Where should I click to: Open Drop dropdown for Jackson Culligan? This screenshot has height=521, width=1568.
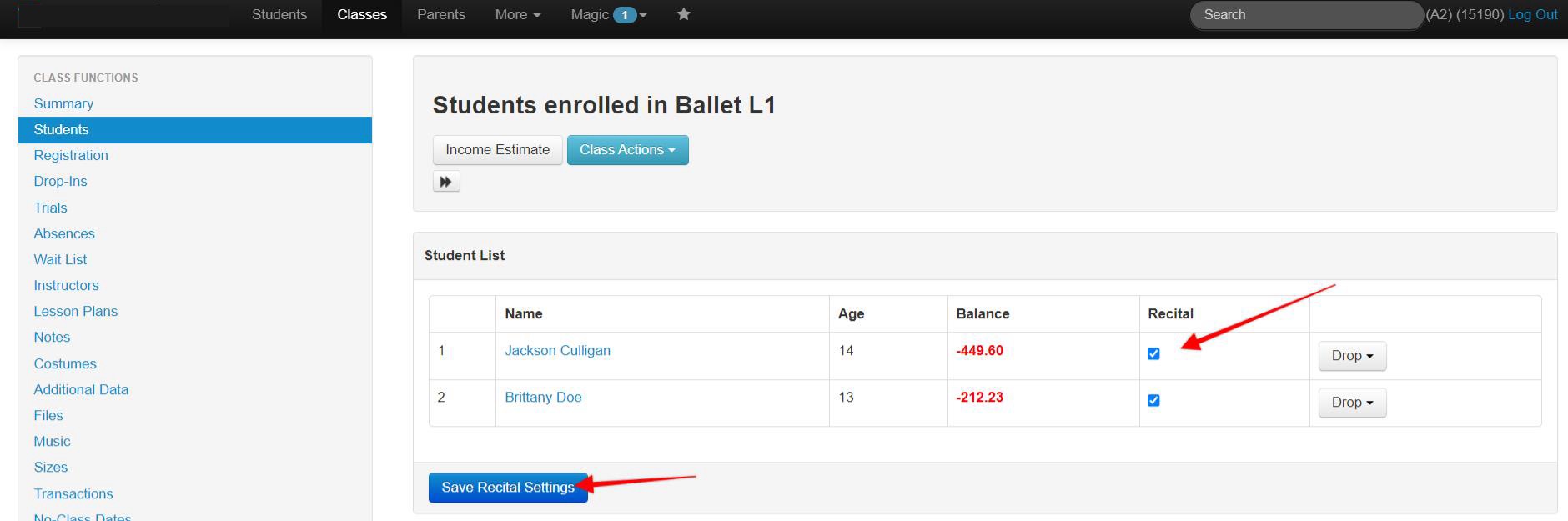(1351, 356)
